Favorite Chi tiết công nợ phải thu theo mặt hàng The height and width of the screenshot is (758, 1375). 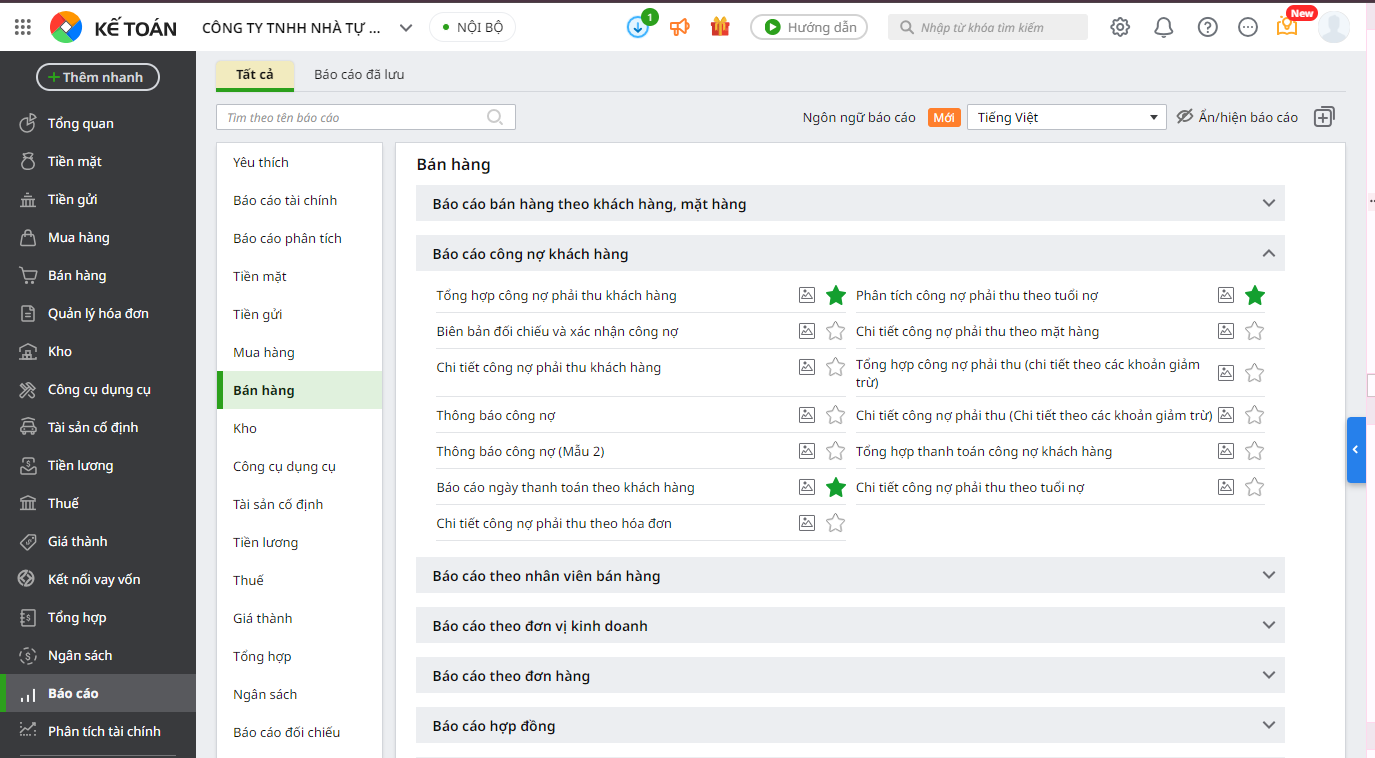click(x=1255, y=331)
